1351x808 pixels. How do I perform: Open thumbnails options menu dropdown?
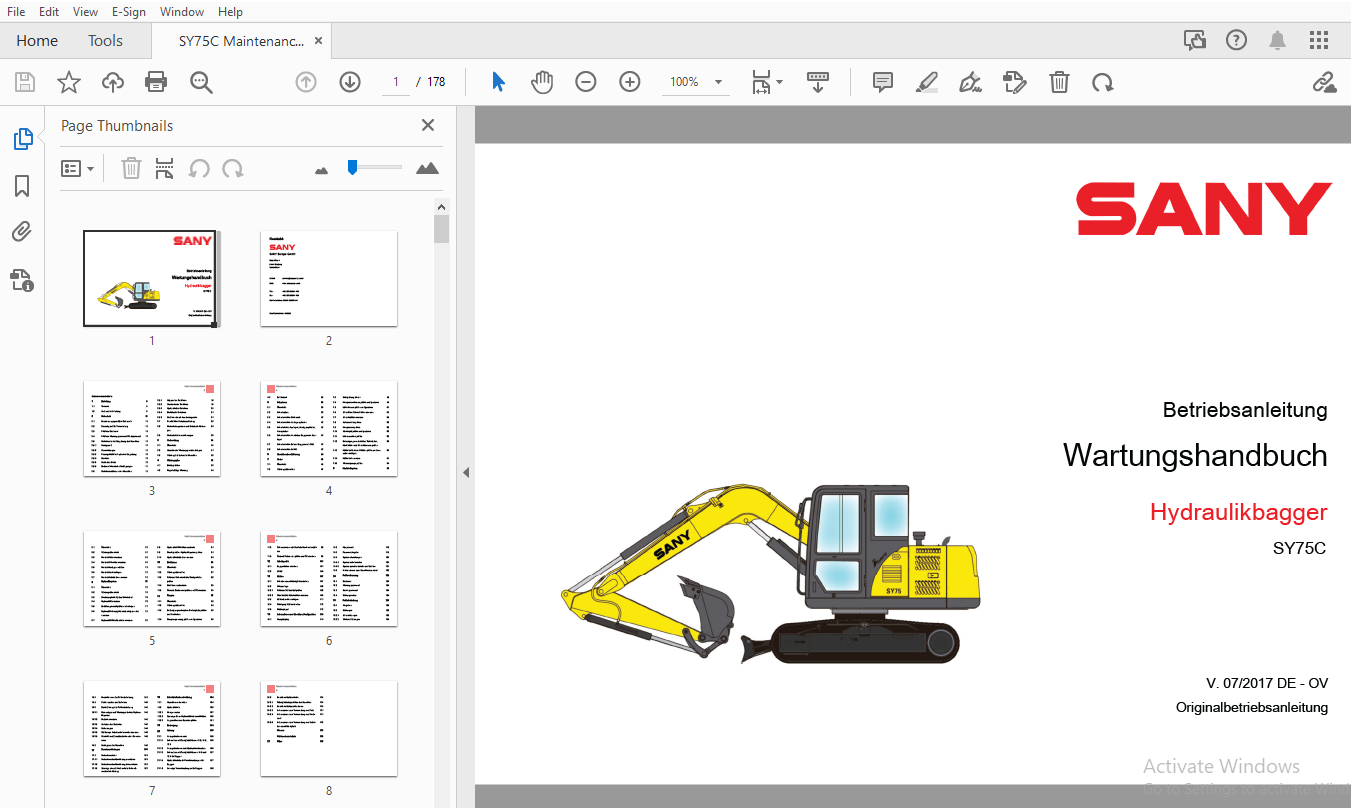tap(77, 169)
